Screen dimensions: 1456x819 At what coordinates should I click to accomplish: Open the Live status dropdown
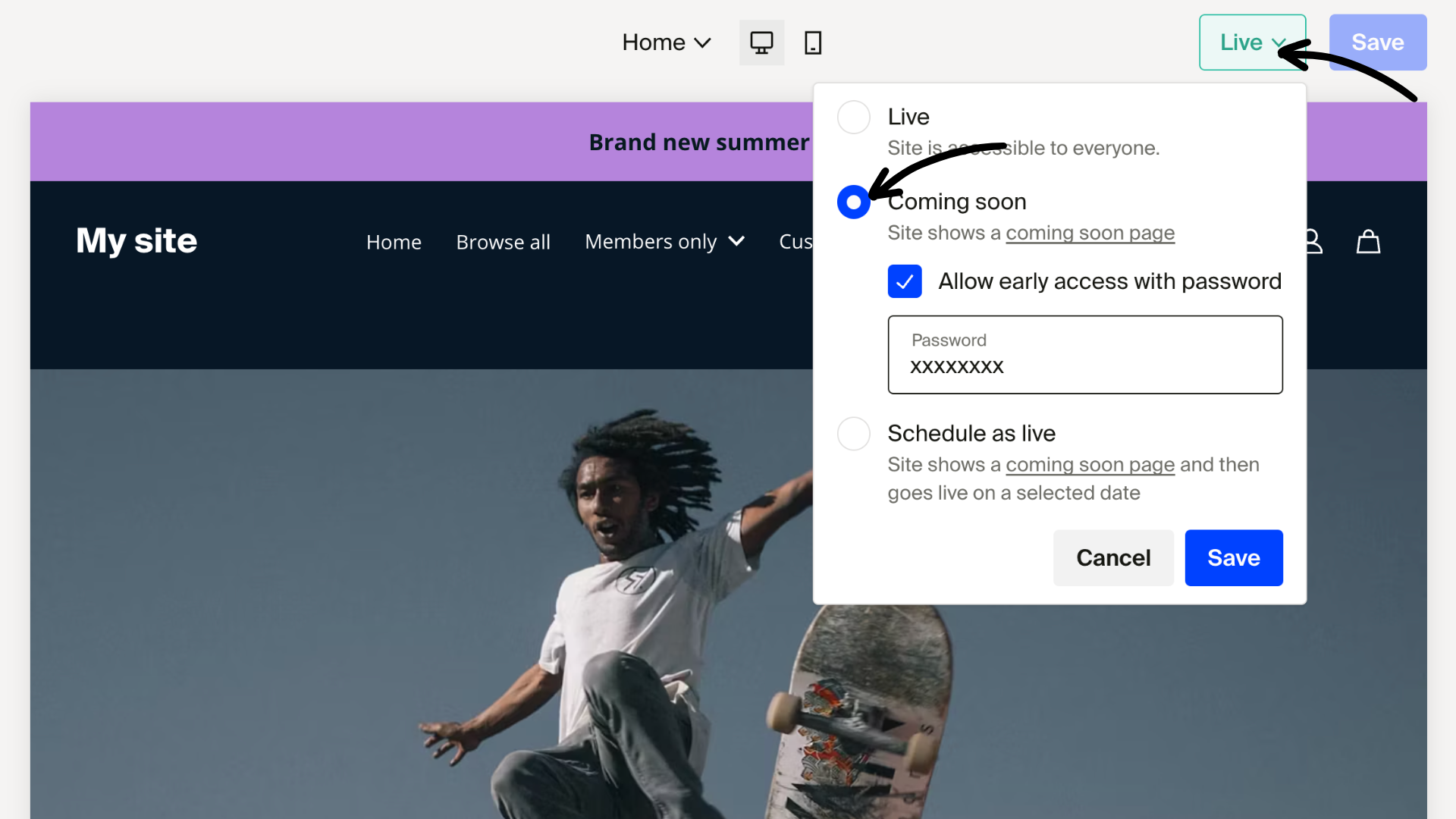[1251, 42]
